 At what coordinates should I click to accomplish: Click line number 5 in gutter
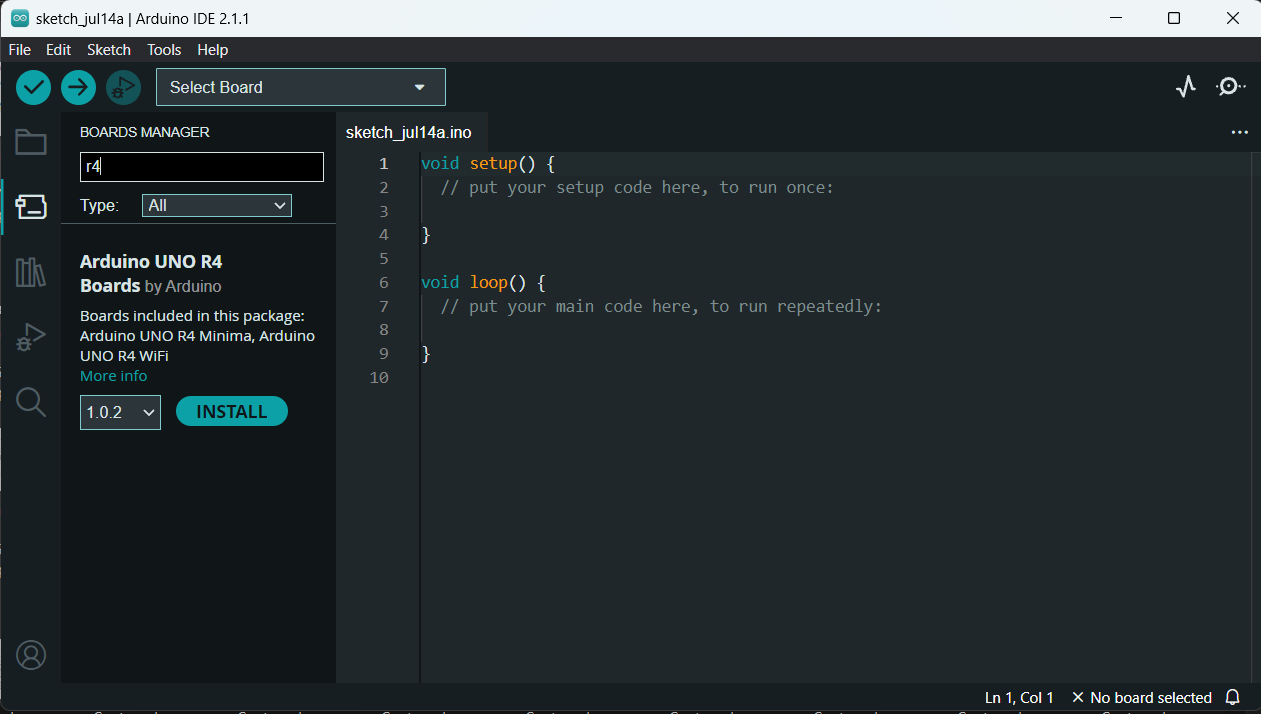384,258
